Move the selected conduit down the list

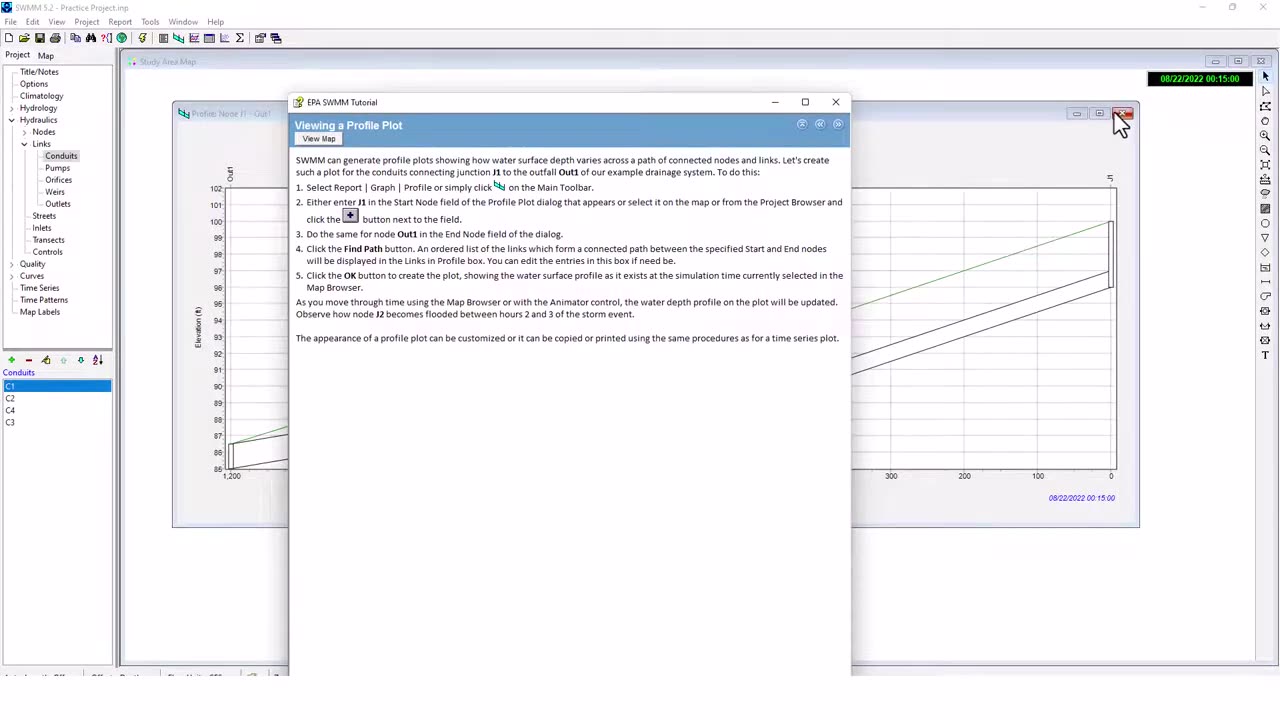[x=81, y=360]
